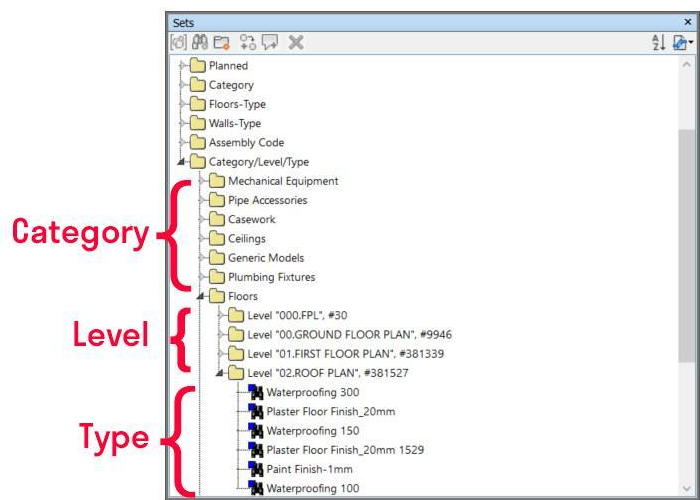The image size is (700, 500).
Task: Select the "Category" folder label
Action: 231,85
